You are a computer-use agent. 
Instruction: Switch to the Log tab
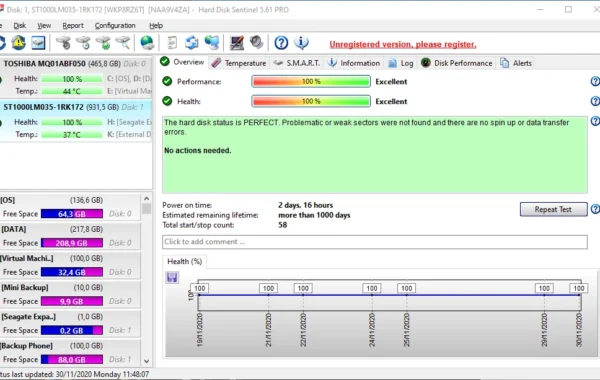(x=401, y=63)
